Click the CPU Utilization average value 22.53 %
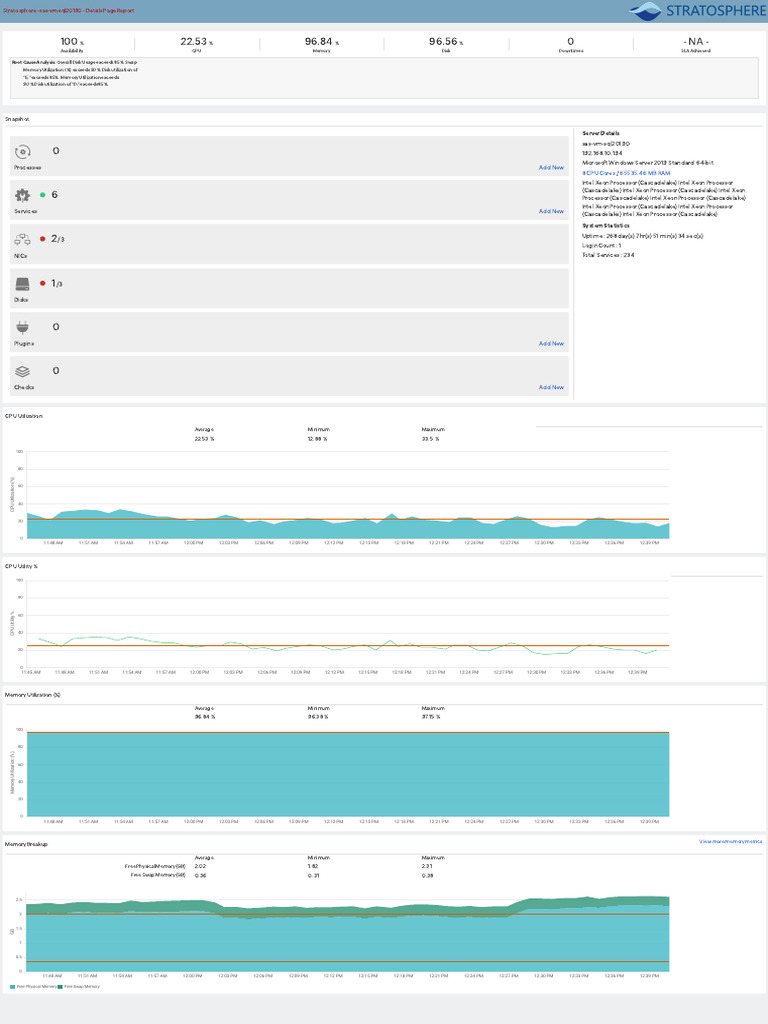 click(204, 439)
